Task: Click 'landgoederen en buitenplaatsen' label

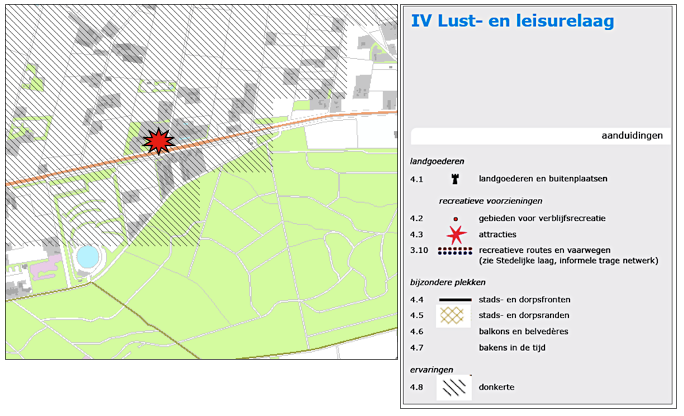Action: coord(543,179)
